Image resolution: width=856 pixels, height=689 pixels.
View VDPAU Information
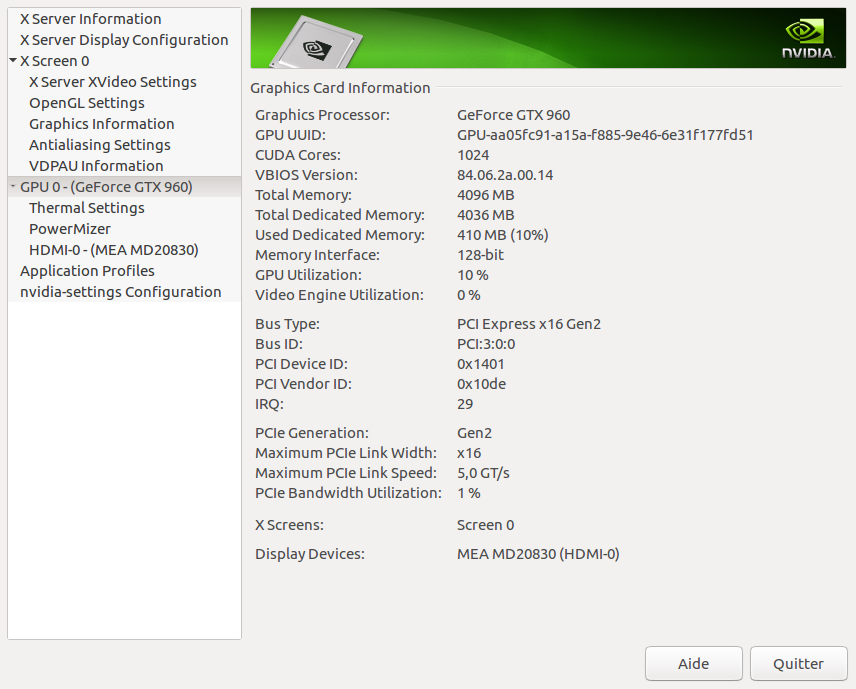[96, 166]
